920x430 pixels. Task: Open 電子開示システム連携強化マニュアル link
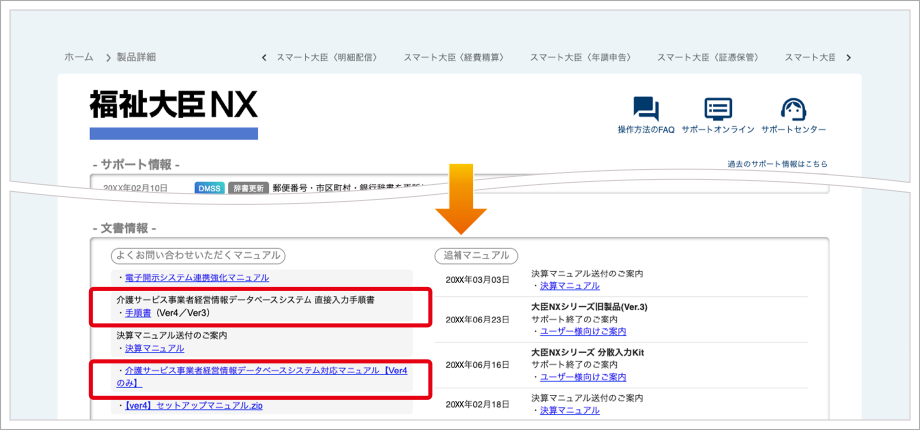(x=196, y=277)
